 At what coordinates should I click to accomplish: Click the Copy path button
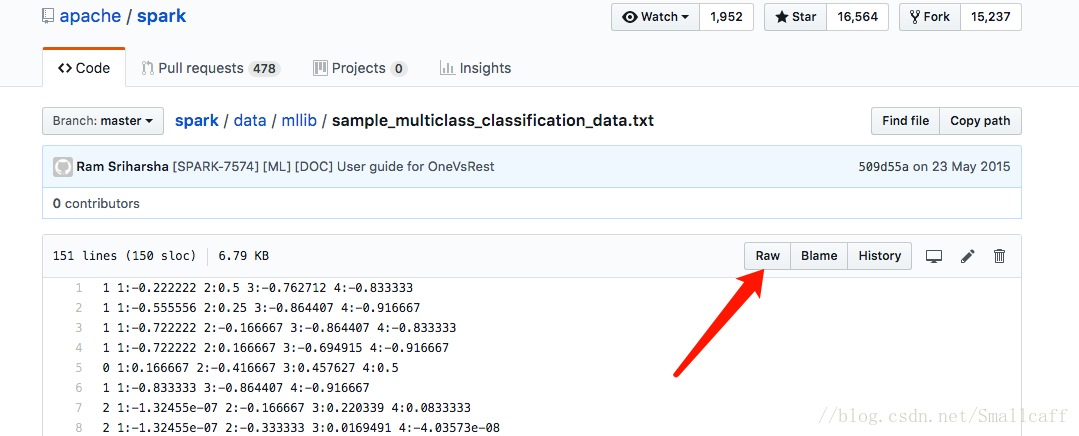[980, 121]
